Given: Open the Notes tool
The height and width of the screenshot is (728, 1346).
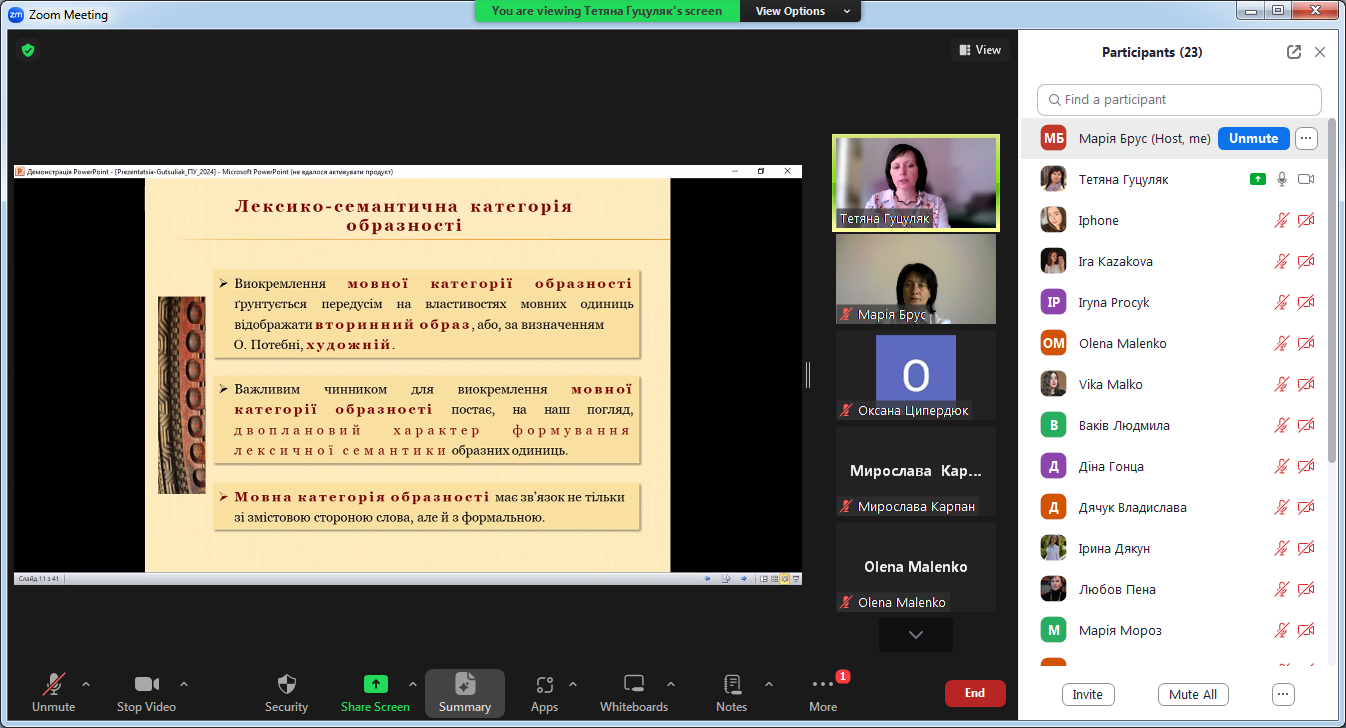Looking at the screenshot, I should [x=731, y=684].
